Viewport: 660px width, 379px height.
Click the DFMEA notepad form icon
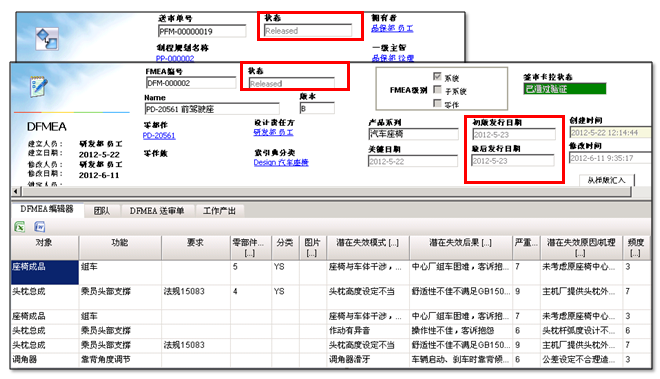pos(39,86)
